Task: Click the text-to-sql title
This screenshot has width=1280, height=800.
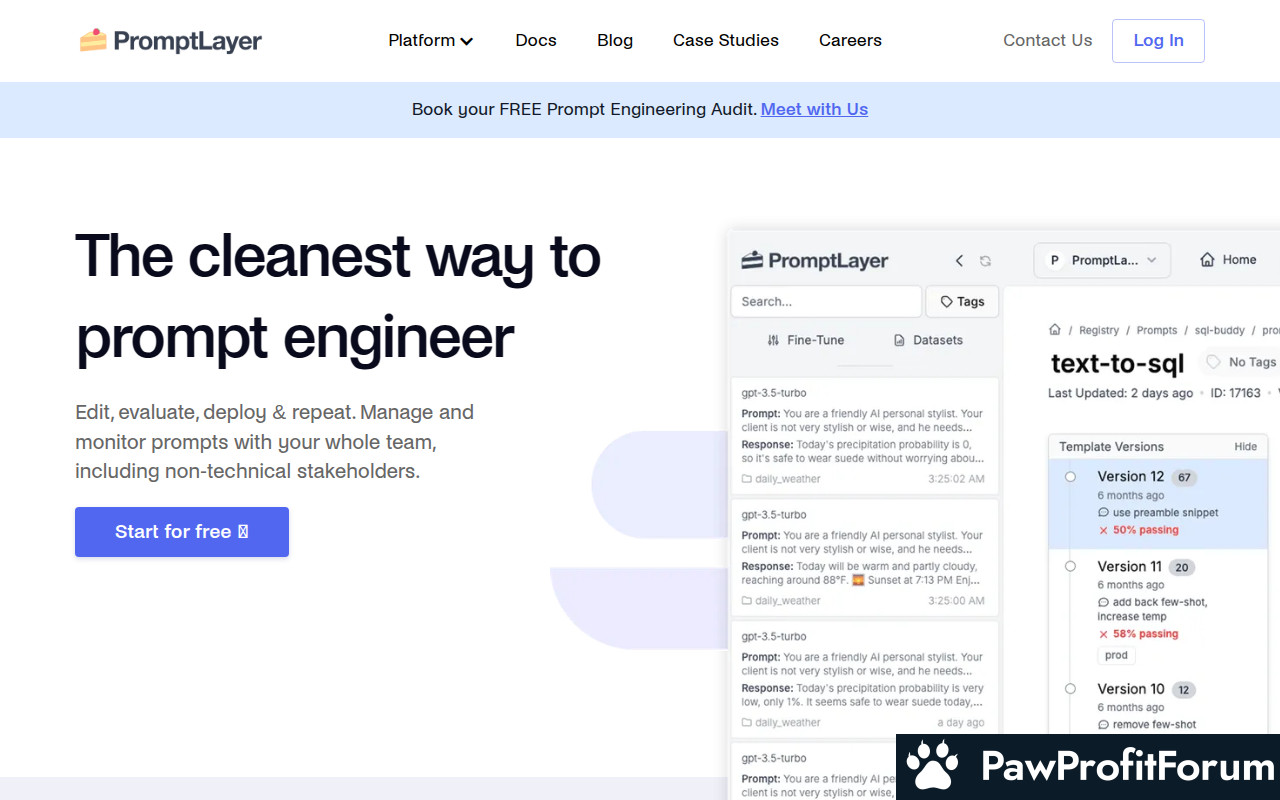Action: 1117,363
